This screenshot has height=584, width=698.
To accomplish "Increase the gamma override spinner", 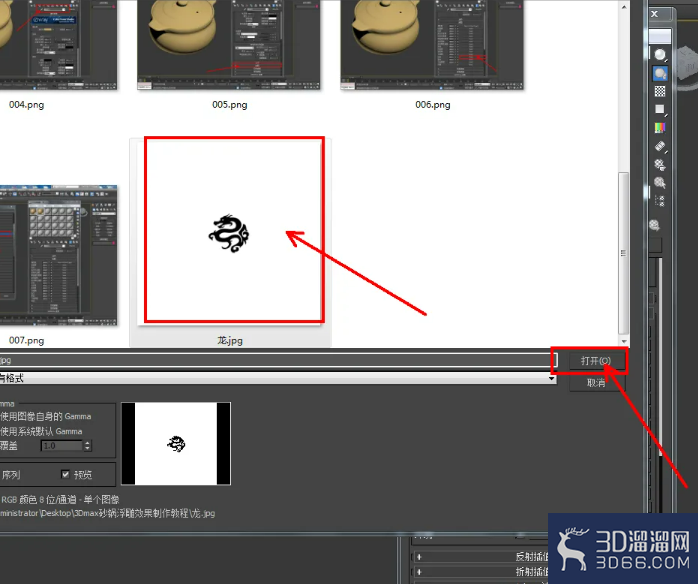I will tap(88, 443).
